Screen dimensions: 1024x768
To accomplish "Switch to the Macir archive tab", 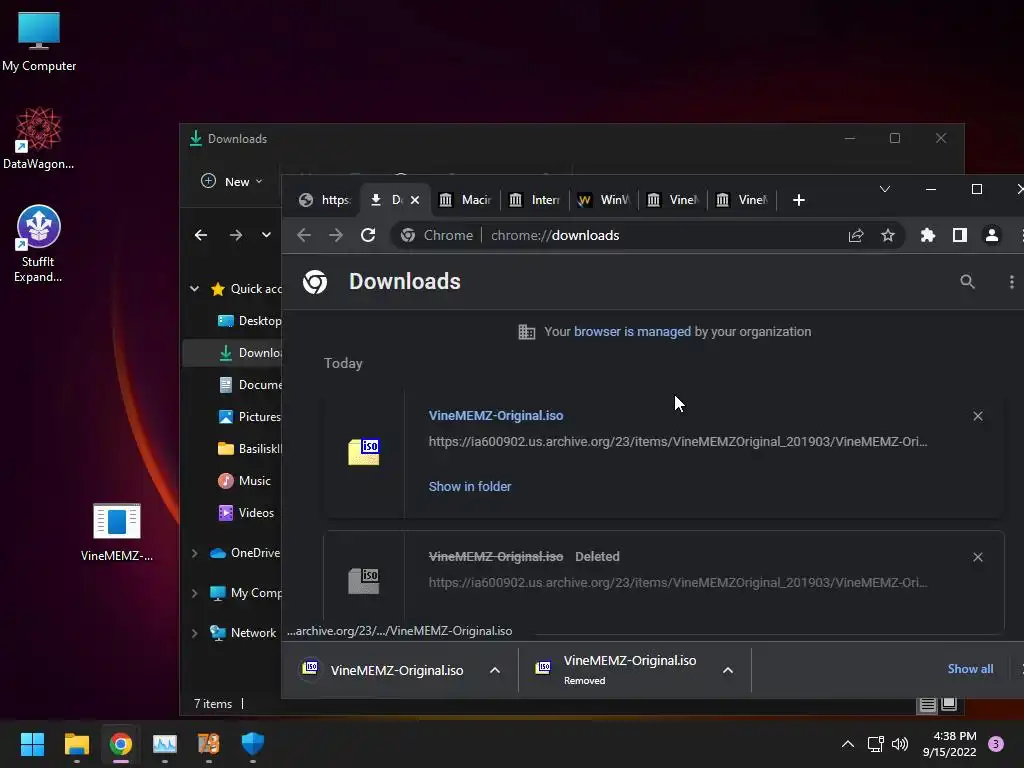I will [x=465, y=200].
